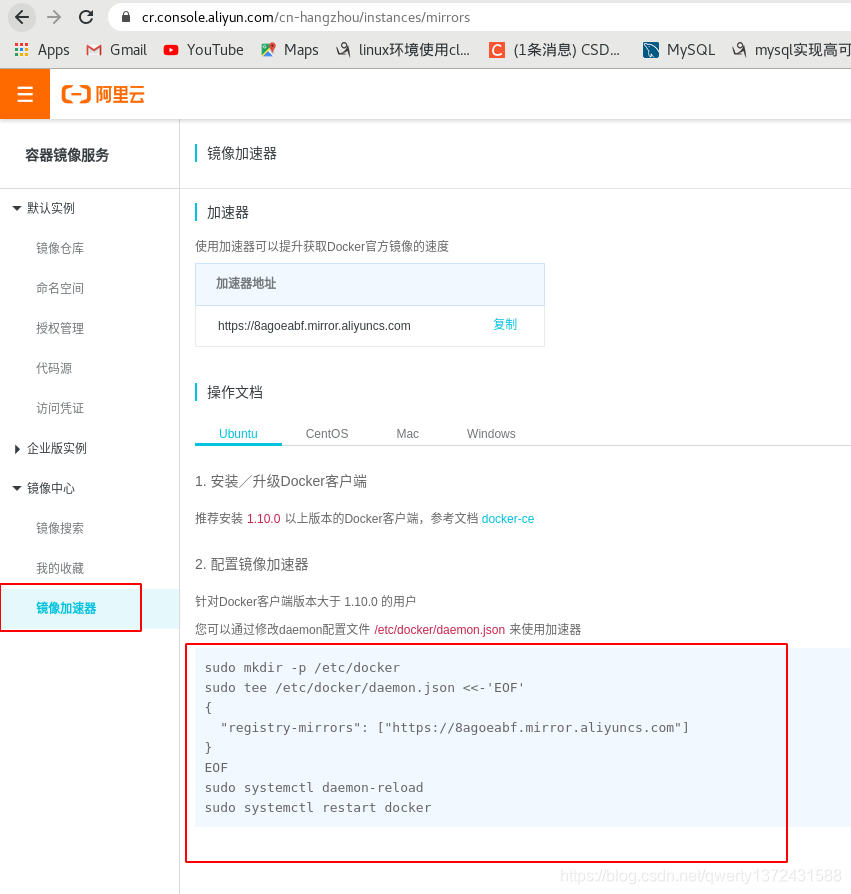Screen dimensions: 851x894
Task: Click the registry-mirrors JSON line
Action: click(x=454, y=728)
